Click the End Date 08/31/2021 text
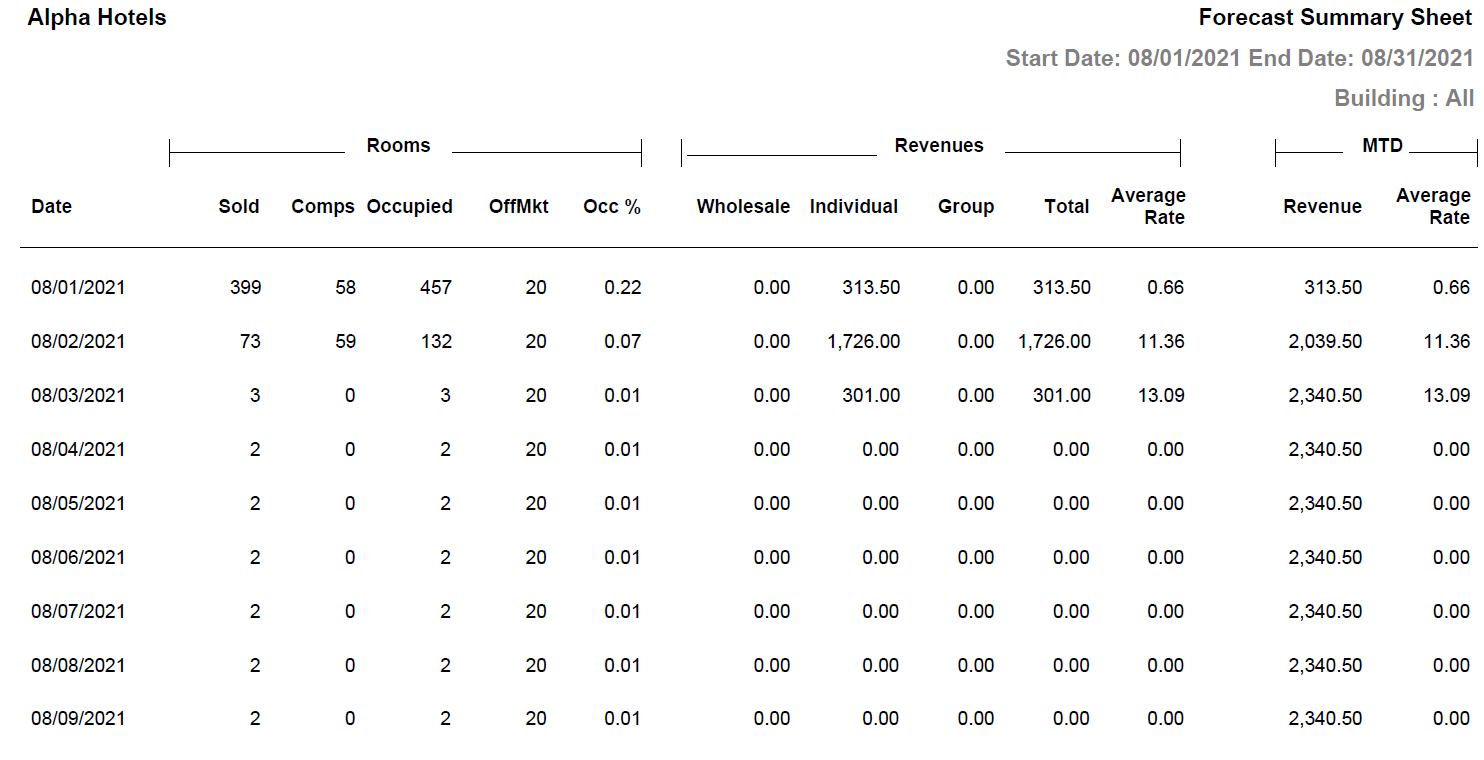This screenshot has width=1484, height=760. point(1358,58)
